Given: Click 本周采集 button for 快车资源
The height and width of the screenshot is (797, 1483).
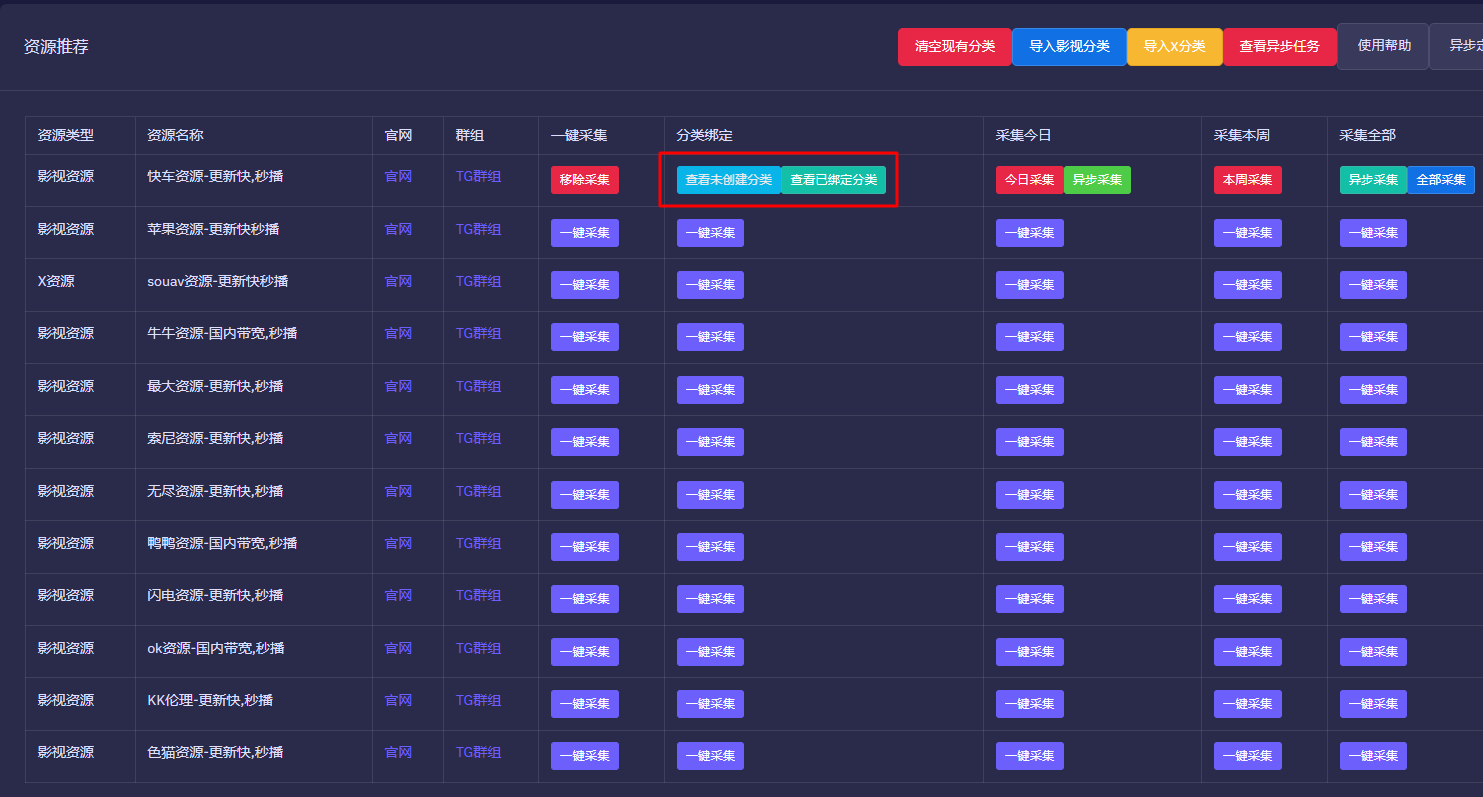Looking at the screenshot, I should tap(1247, 180).
